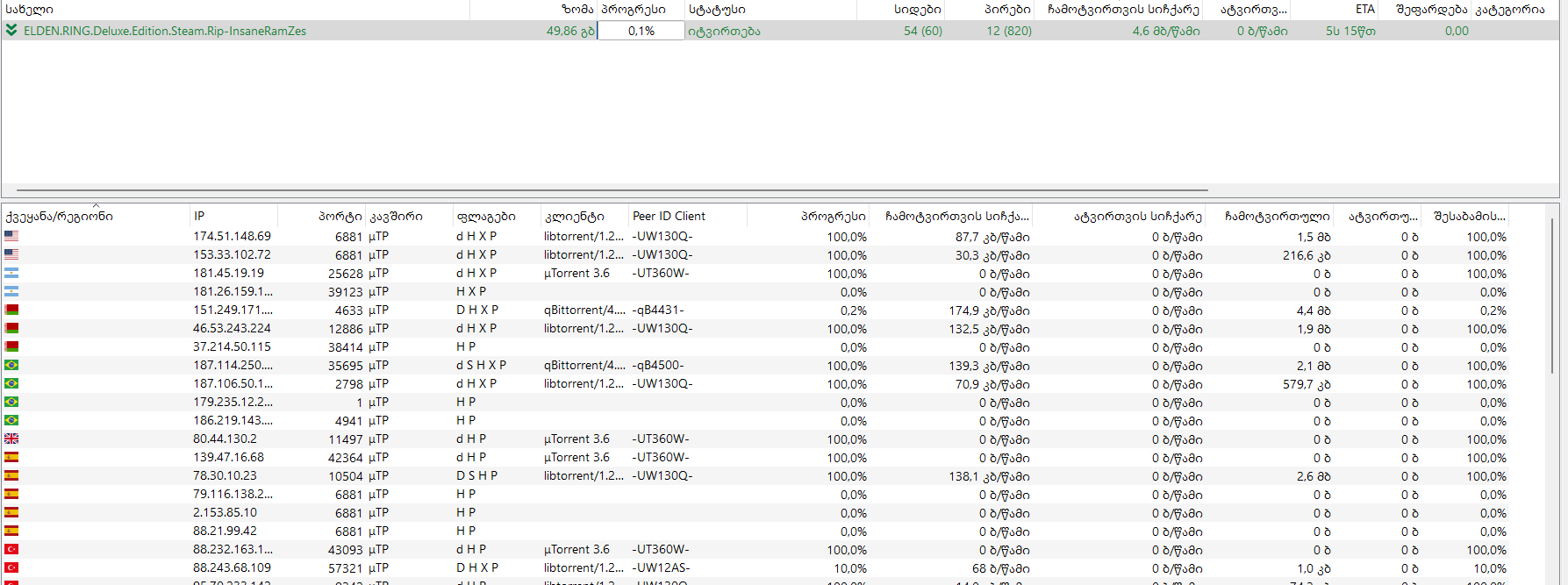
Task: Select peer IP 80.44.130.2
Action: pos(226,439)
